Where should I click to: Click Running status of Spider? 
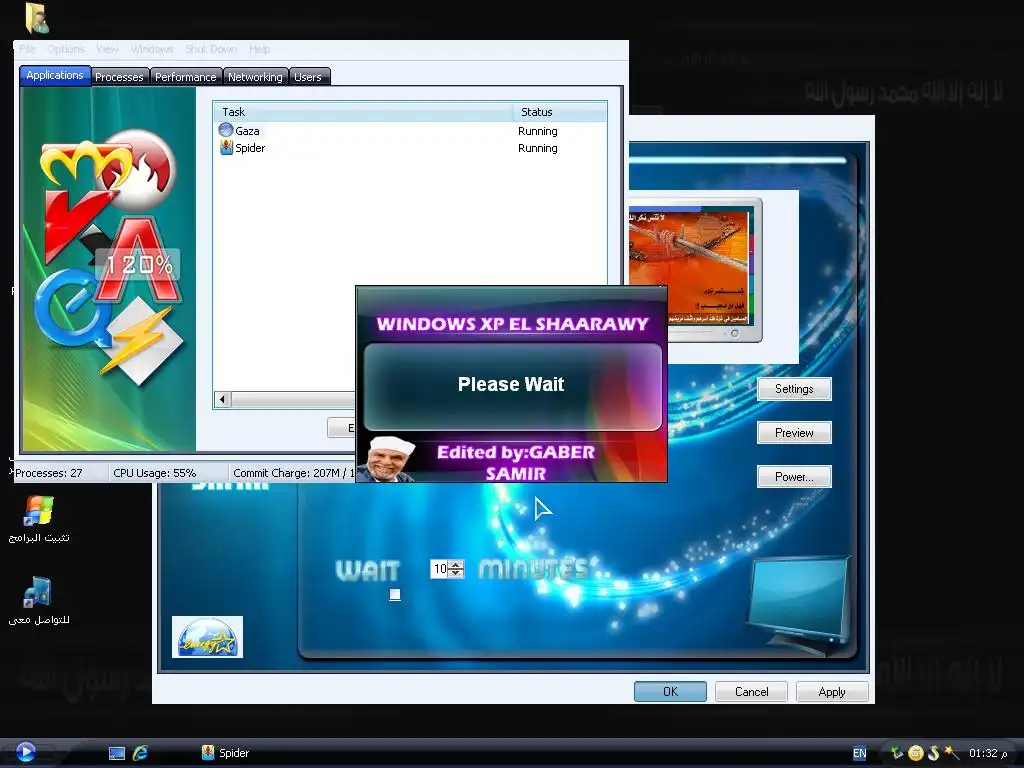click(537, 148)
